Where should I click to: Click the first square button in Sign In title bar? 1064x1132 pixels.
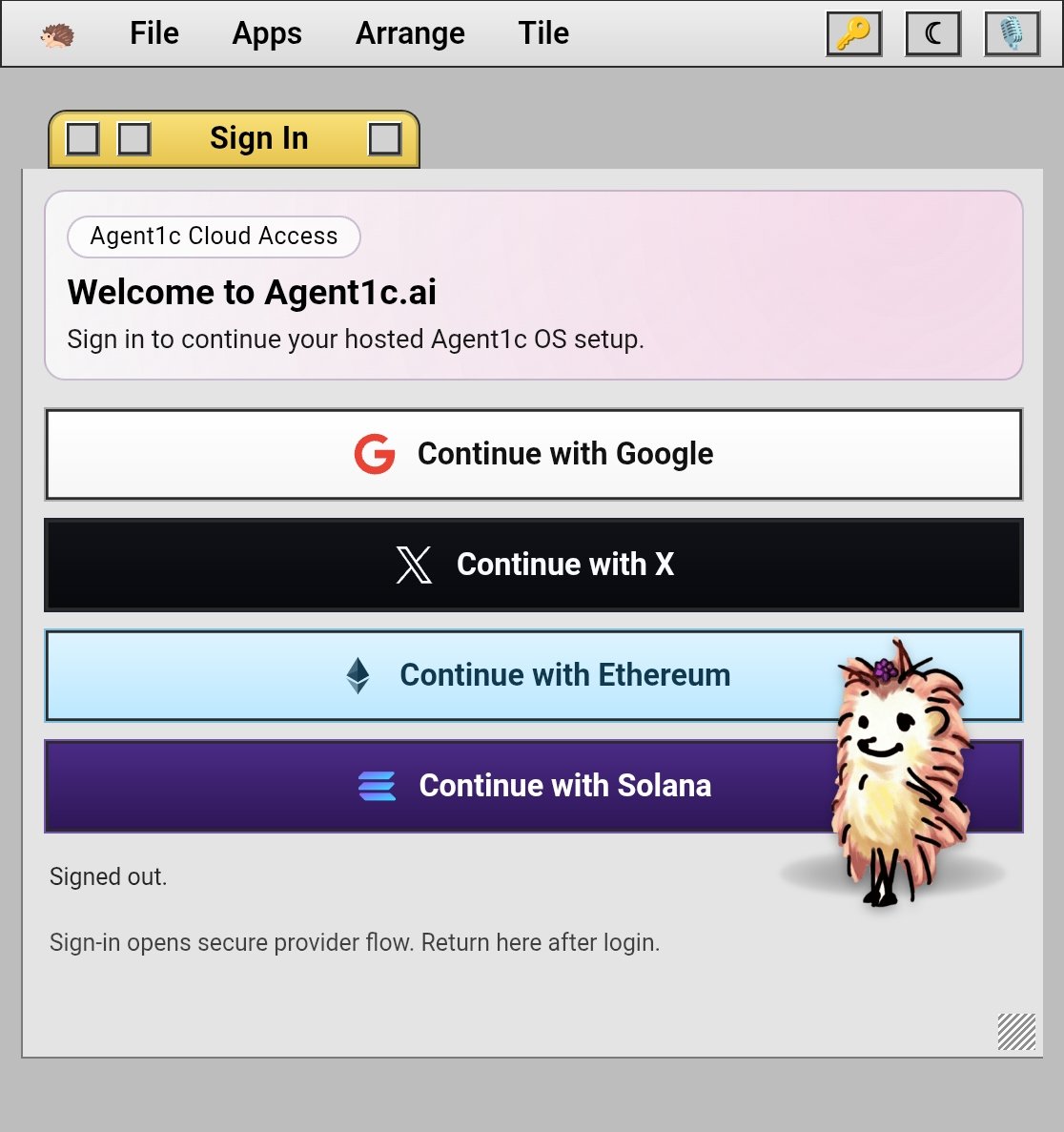tap(82, 138)
